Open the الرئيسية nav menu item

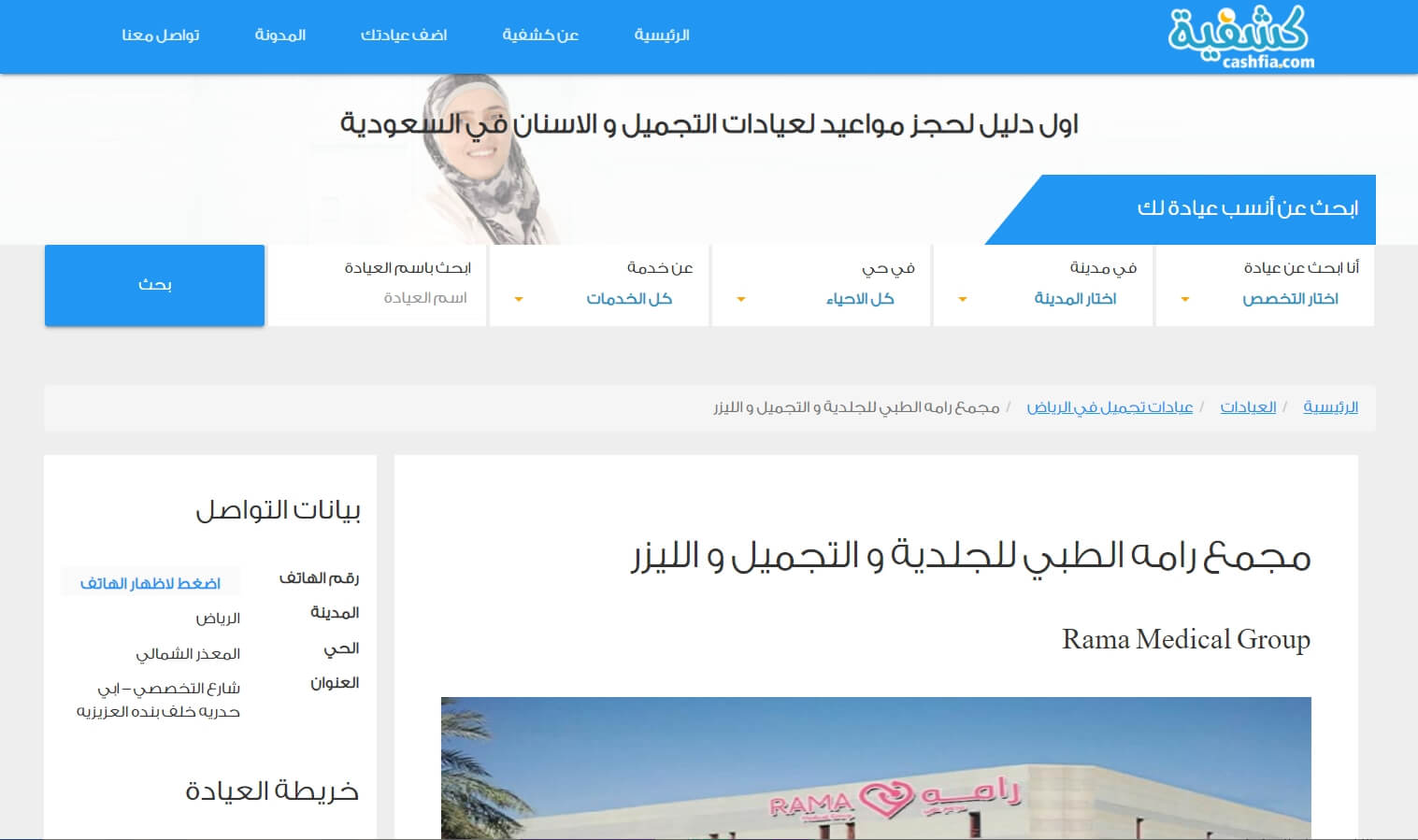click(x=662, y=36)
